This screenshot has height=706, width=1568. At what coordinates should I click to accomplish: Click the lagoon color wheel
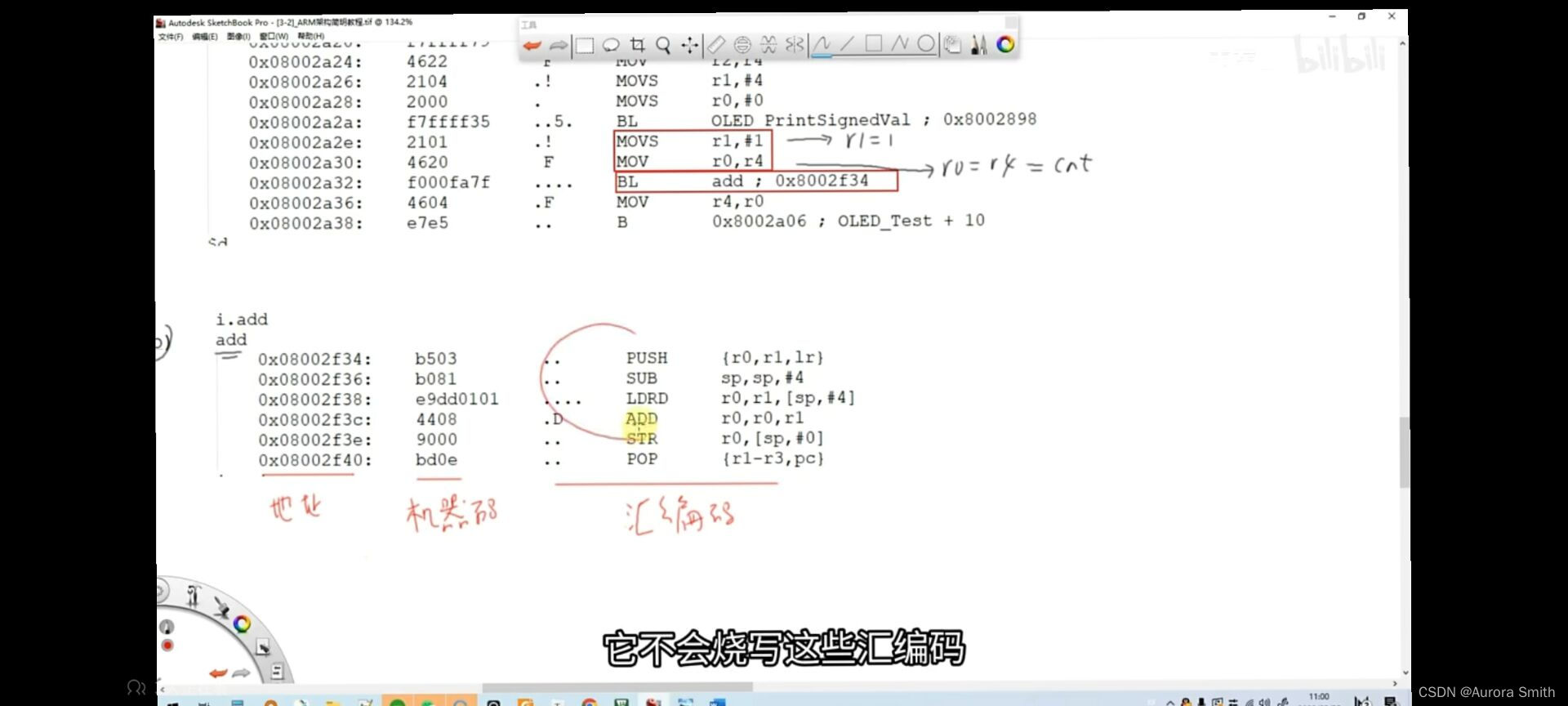[242, 624]
